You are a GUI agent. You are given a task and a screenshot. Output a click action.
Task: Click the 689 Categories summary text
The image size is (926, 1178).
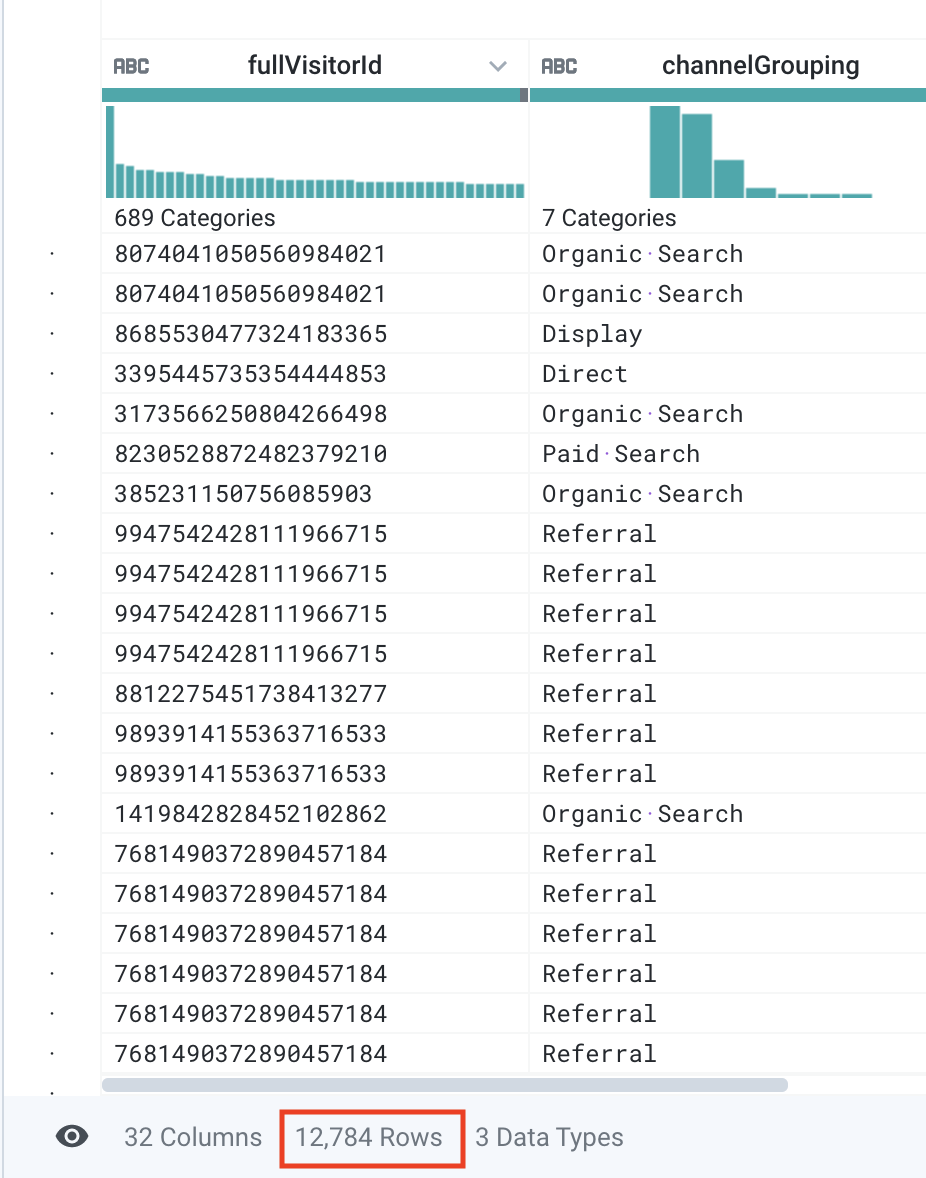pyautogui.click(x=194, y=218)
